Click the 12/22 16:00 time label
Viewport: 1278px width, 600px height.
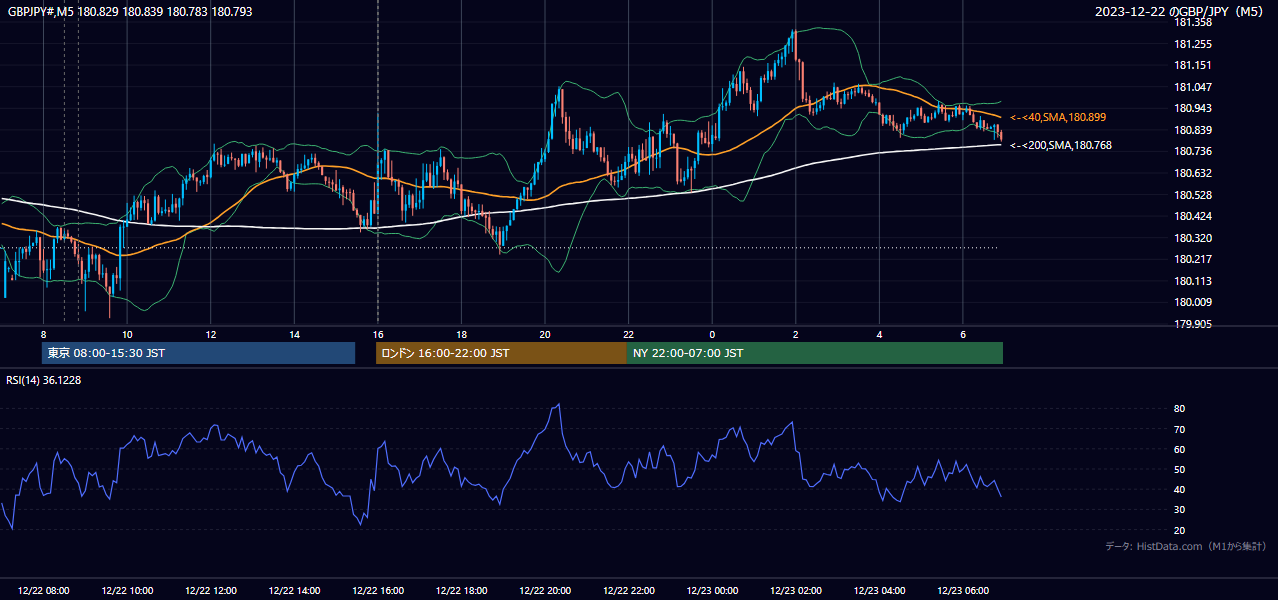click(378, 591)
